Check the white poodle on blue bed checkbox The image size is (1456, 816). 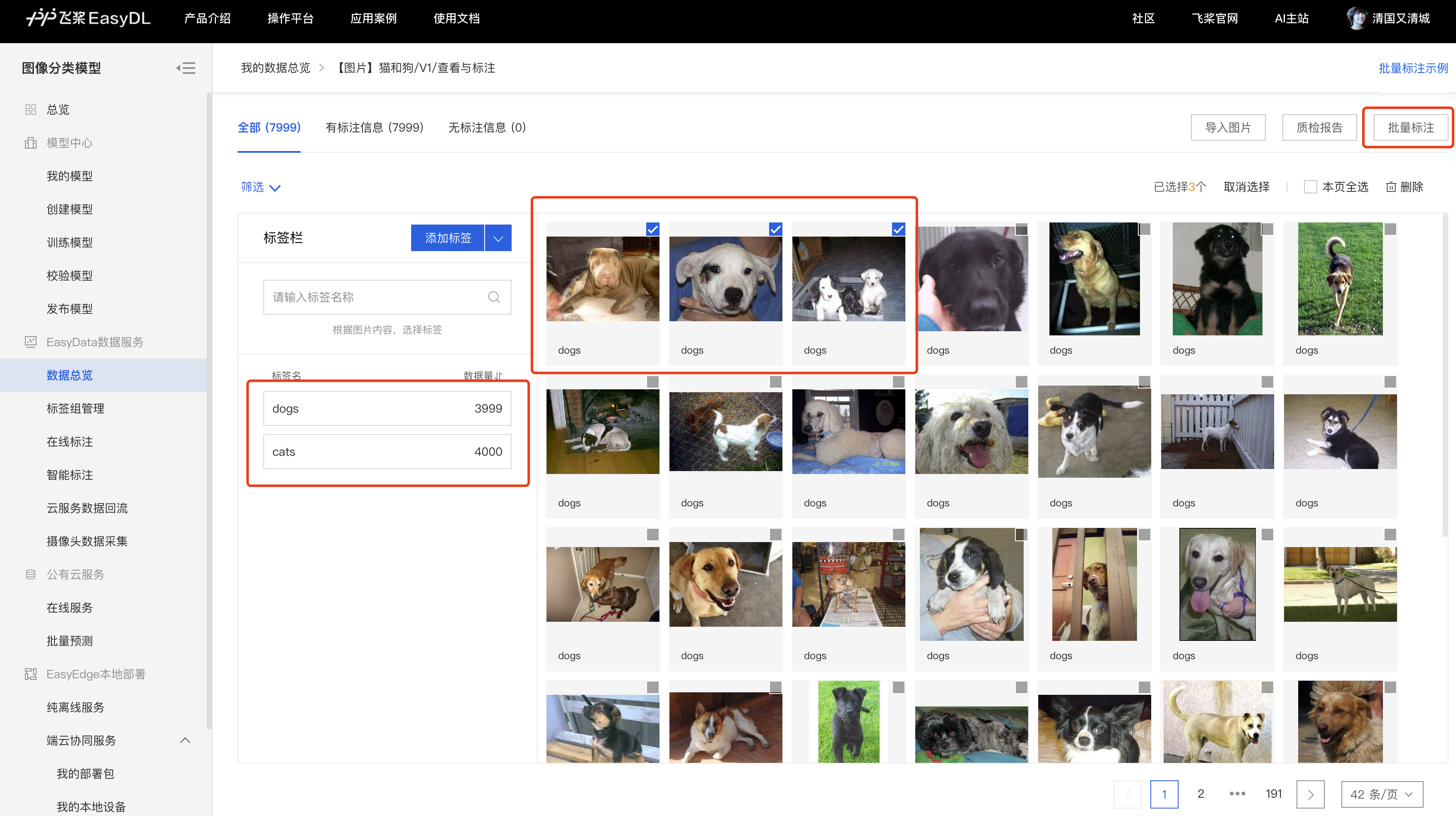(898, 382)
